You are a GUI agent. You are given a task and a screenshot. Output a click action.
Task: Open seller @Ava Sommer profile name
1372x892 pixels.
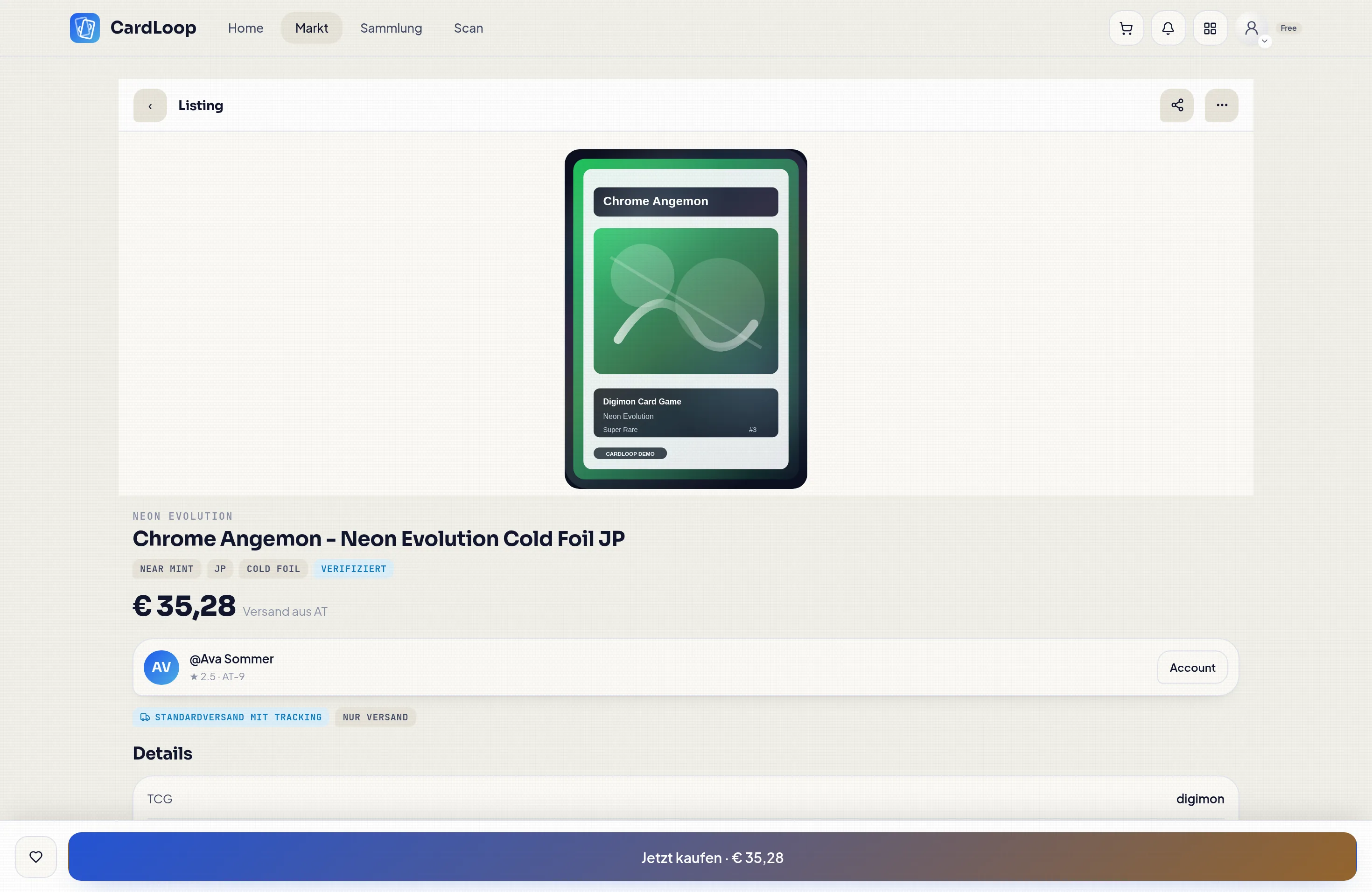(x=232, y=659)
